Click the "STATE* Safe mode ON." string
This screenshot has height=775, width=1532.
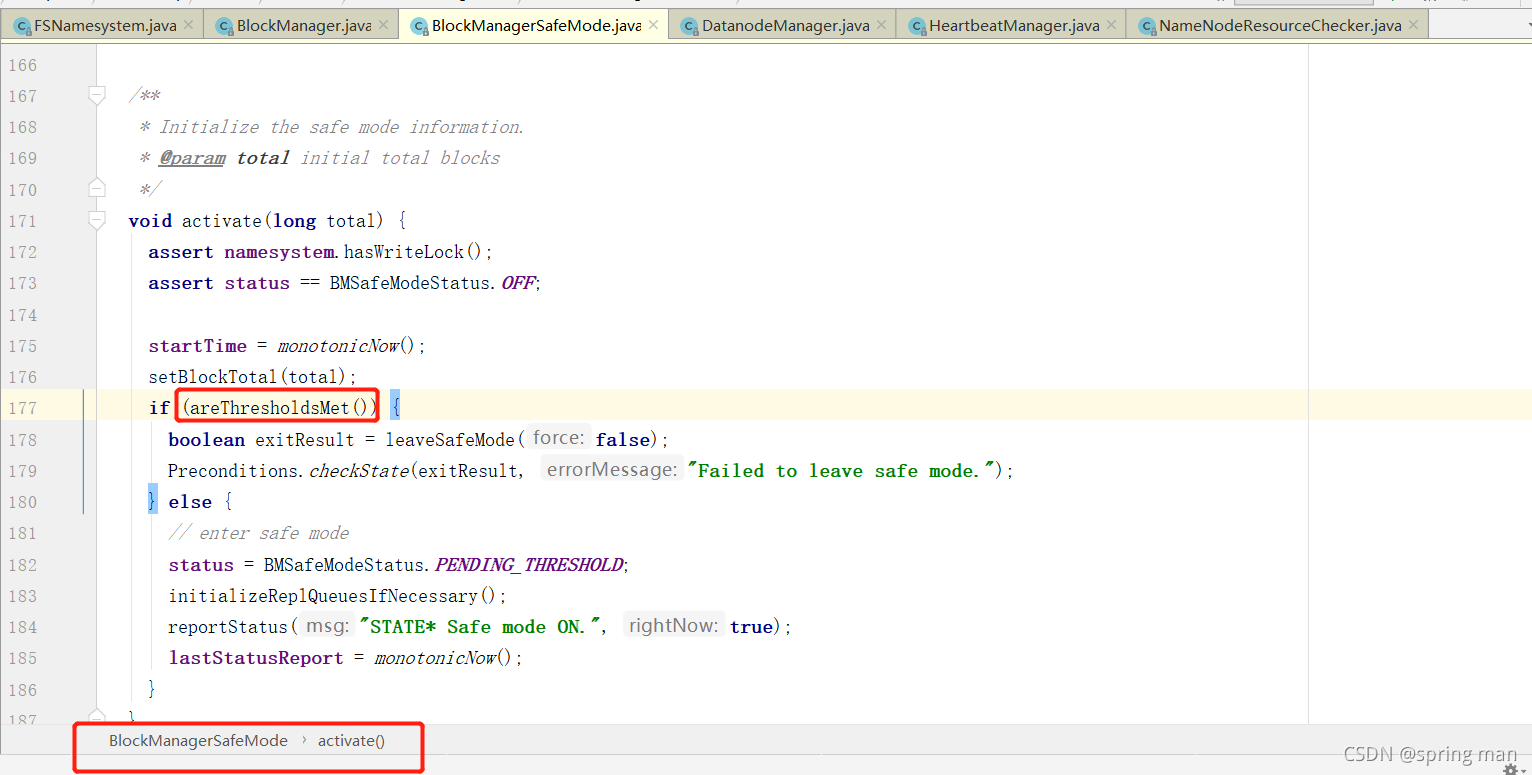478,627
